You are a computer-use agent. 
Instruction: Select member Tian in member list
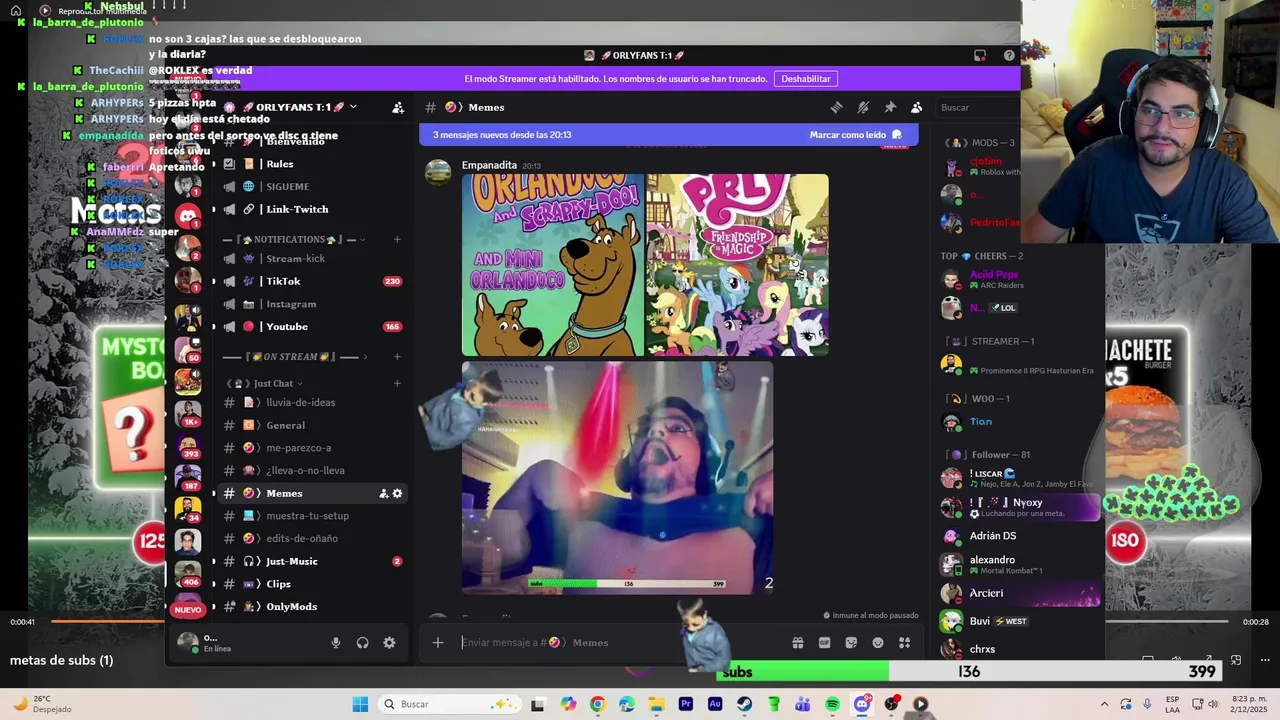1020,422
